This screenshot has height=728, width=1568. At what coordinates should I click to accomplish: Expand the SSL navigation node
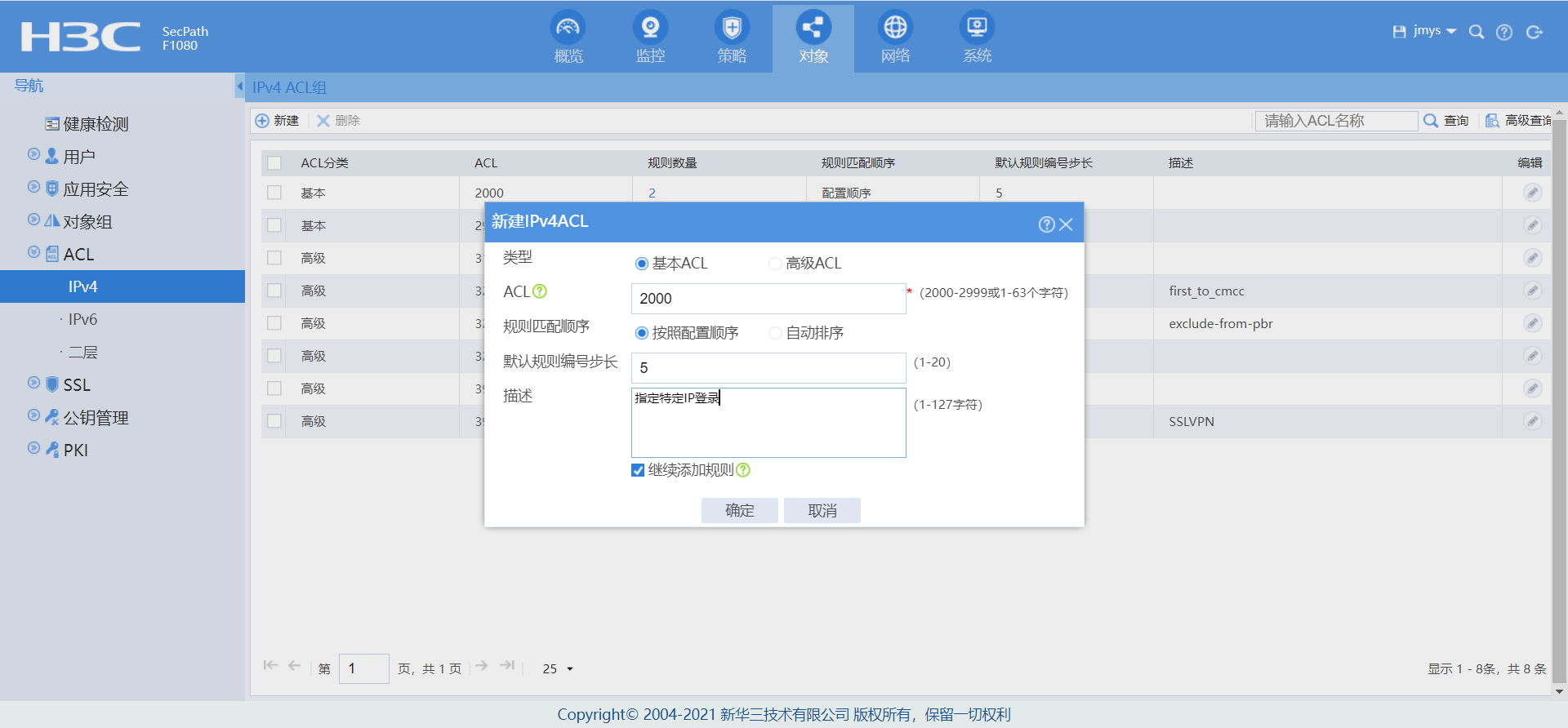point(33,383)
